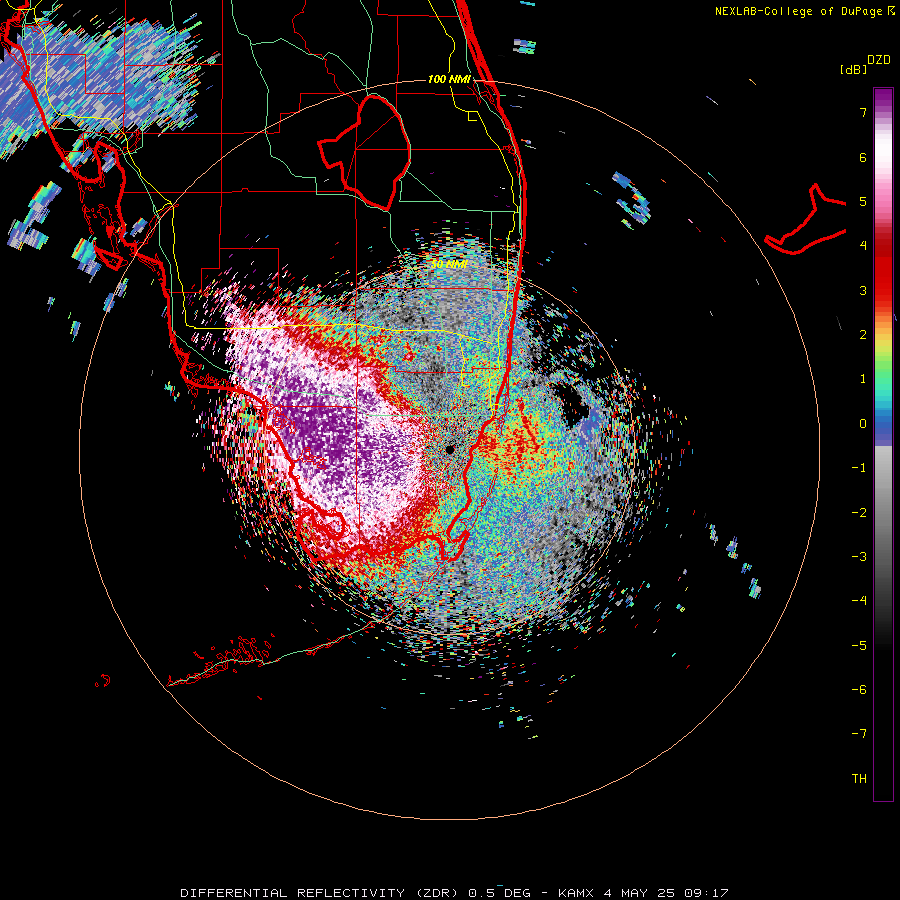
Task: Select the 2 label on the color scale
Action: 863,335
